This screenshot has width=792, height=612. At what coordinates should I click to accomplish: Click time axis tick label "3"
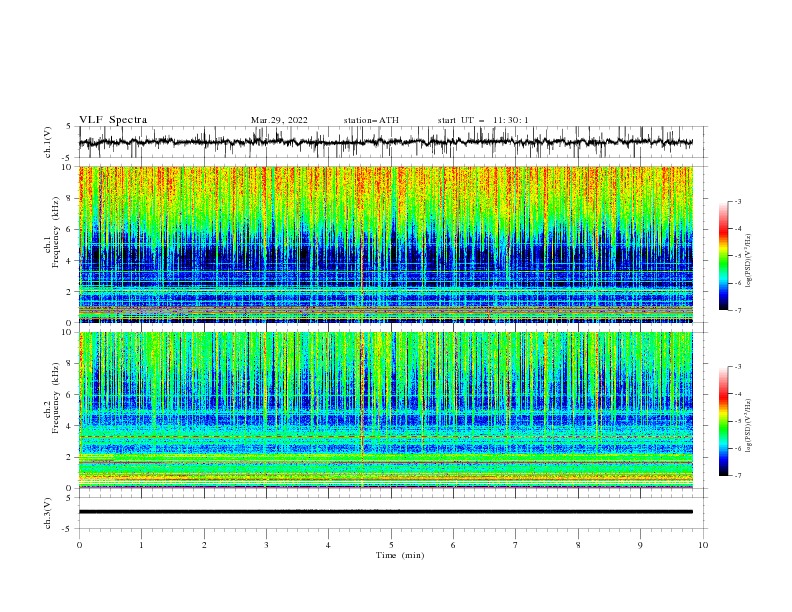pos(266,545)
